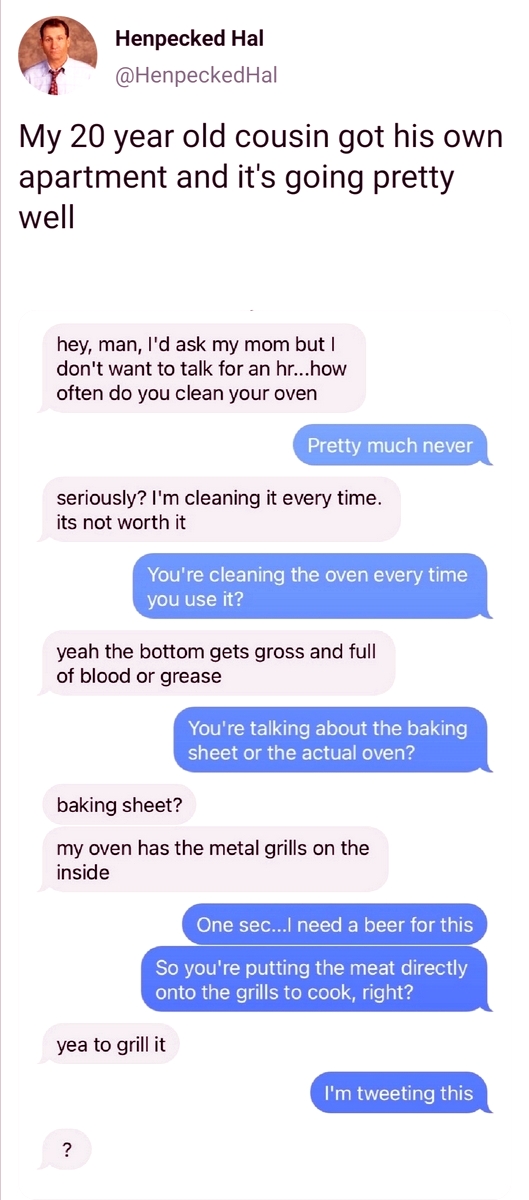The width and height of the screenshot is (529, 1200).
Task: Click the word 'oven' in the first gray message
Action: [x=295, y=392]
